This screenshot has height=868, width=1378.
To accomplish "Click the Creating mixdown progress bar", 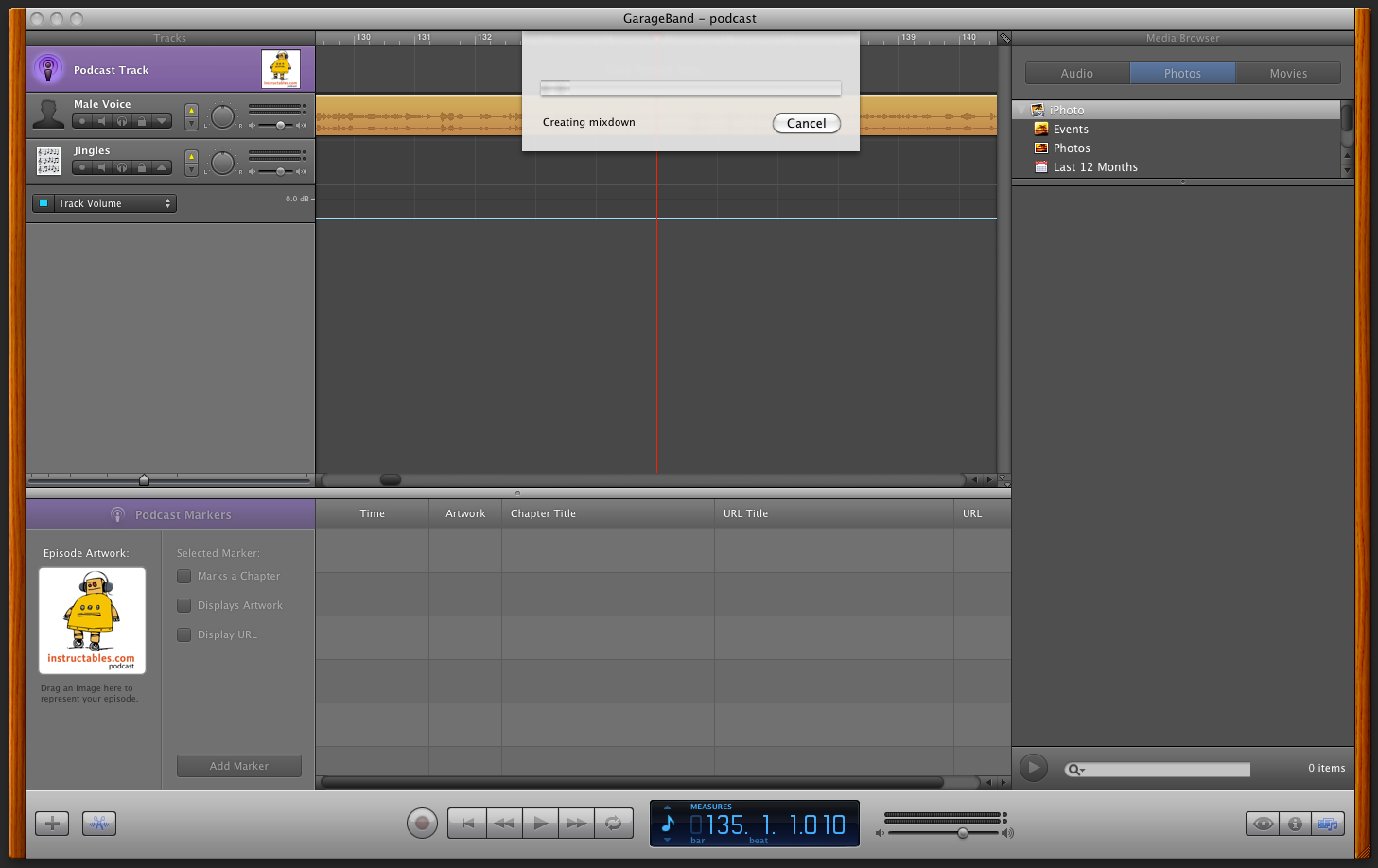I will 690,88.
